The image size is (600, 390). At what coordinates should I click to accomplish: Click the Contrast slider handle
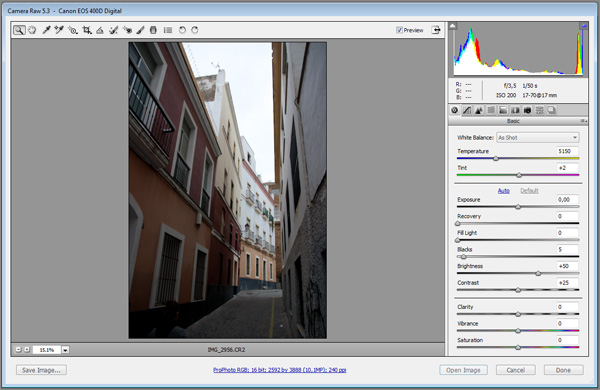(518, 290)
